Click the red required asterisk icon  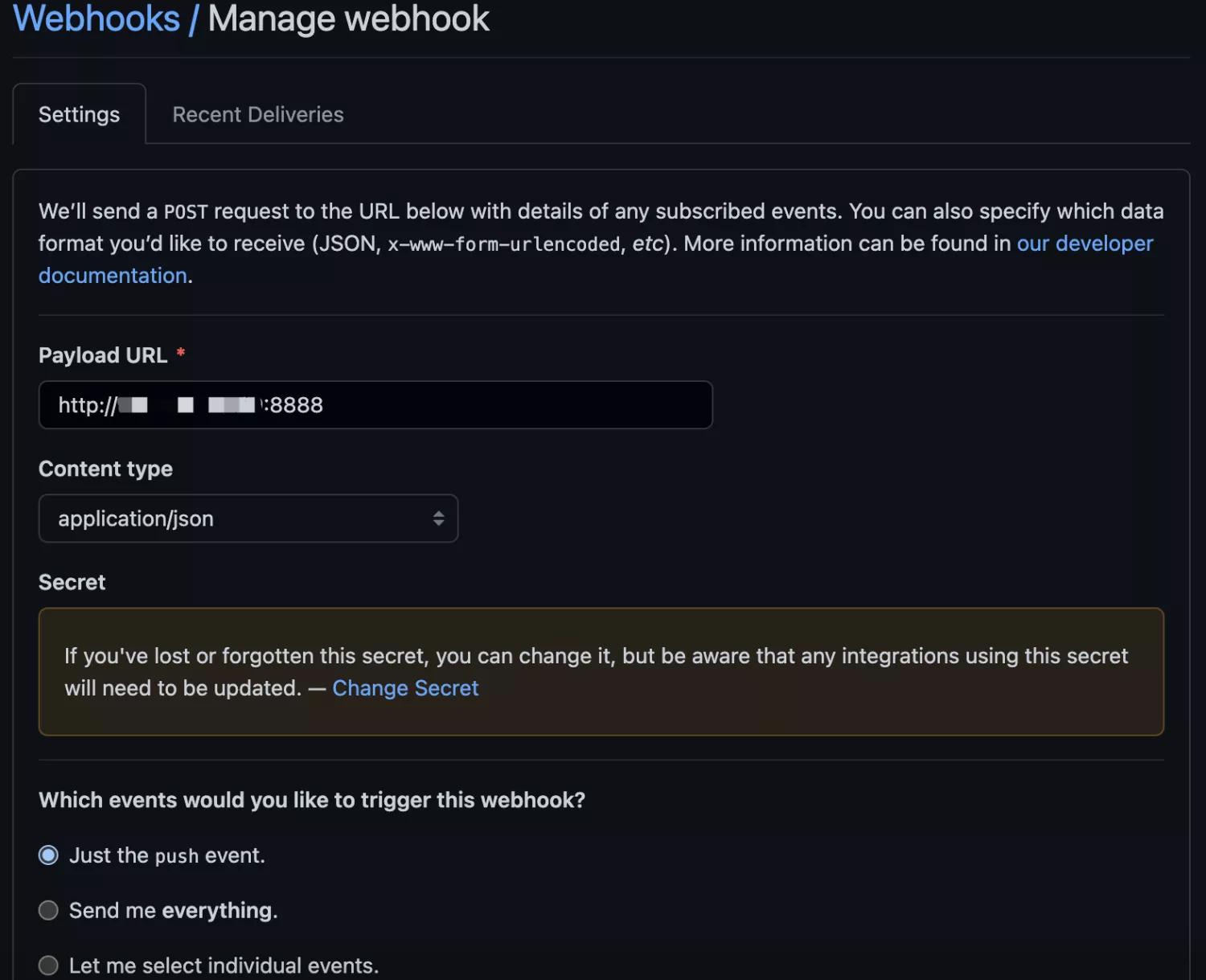coord(181,354)
